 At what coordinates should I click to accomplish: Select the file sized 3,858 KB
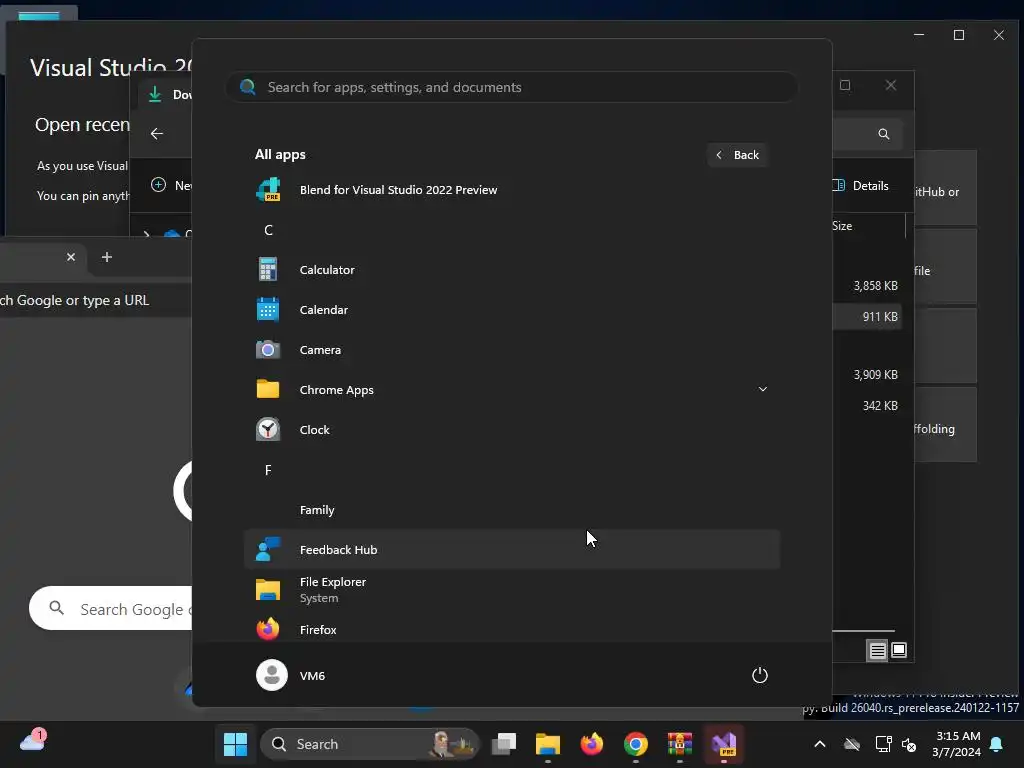pos(875,285)
